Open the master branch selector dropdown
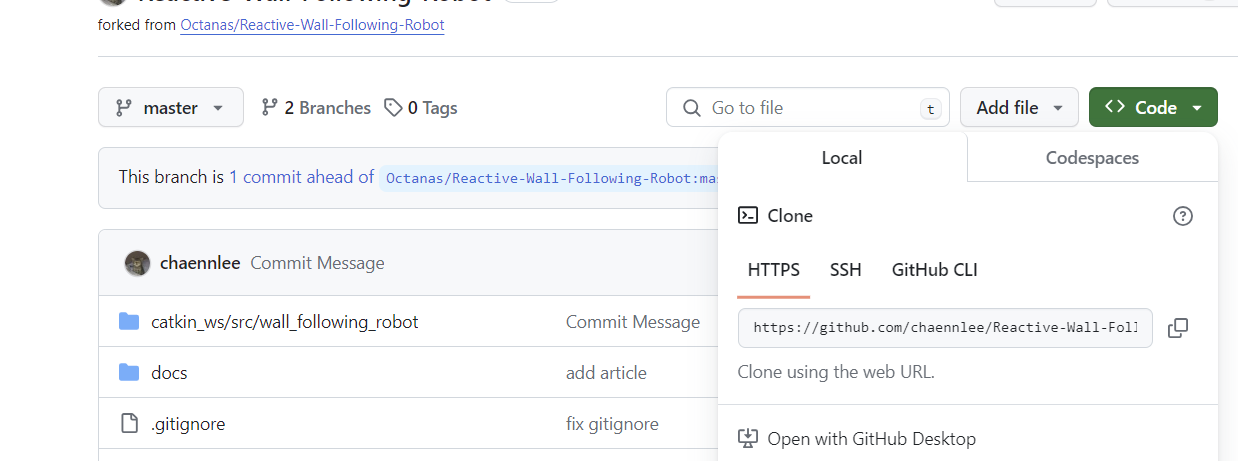This screenshot has width=1238, height=461. click(x=171, y=108)
